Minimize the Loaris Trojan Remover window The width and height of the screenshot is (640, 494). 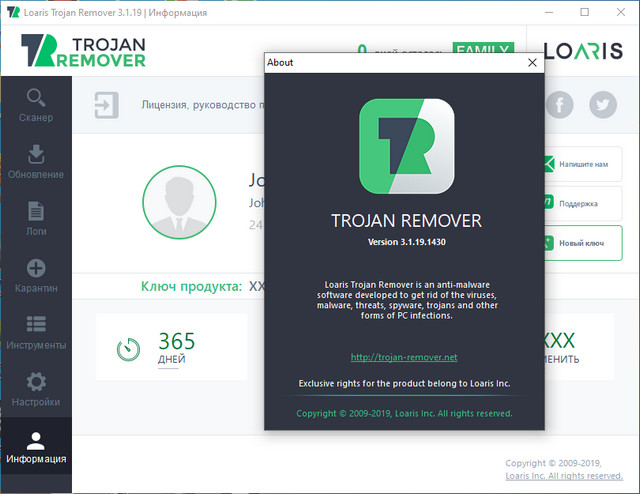(549, 12)
